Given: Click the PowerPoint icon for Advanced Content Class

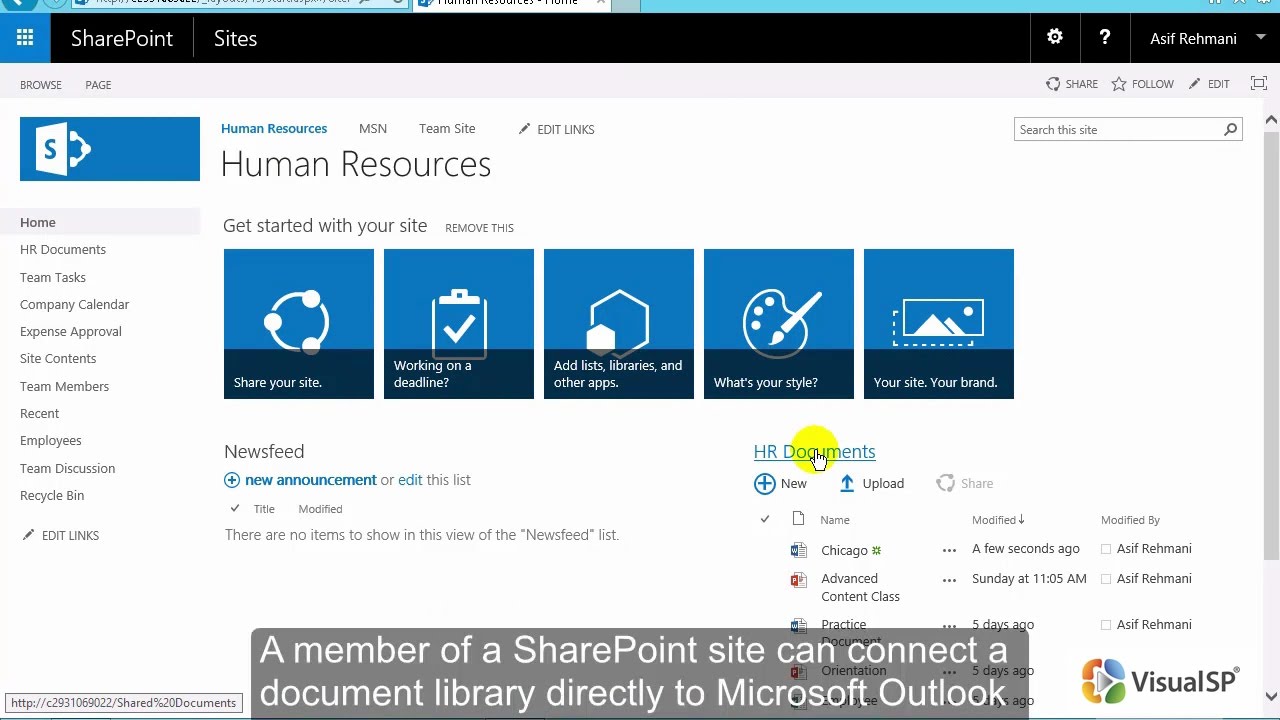Looking at the screenshot, I should click(x=798, y=579).
